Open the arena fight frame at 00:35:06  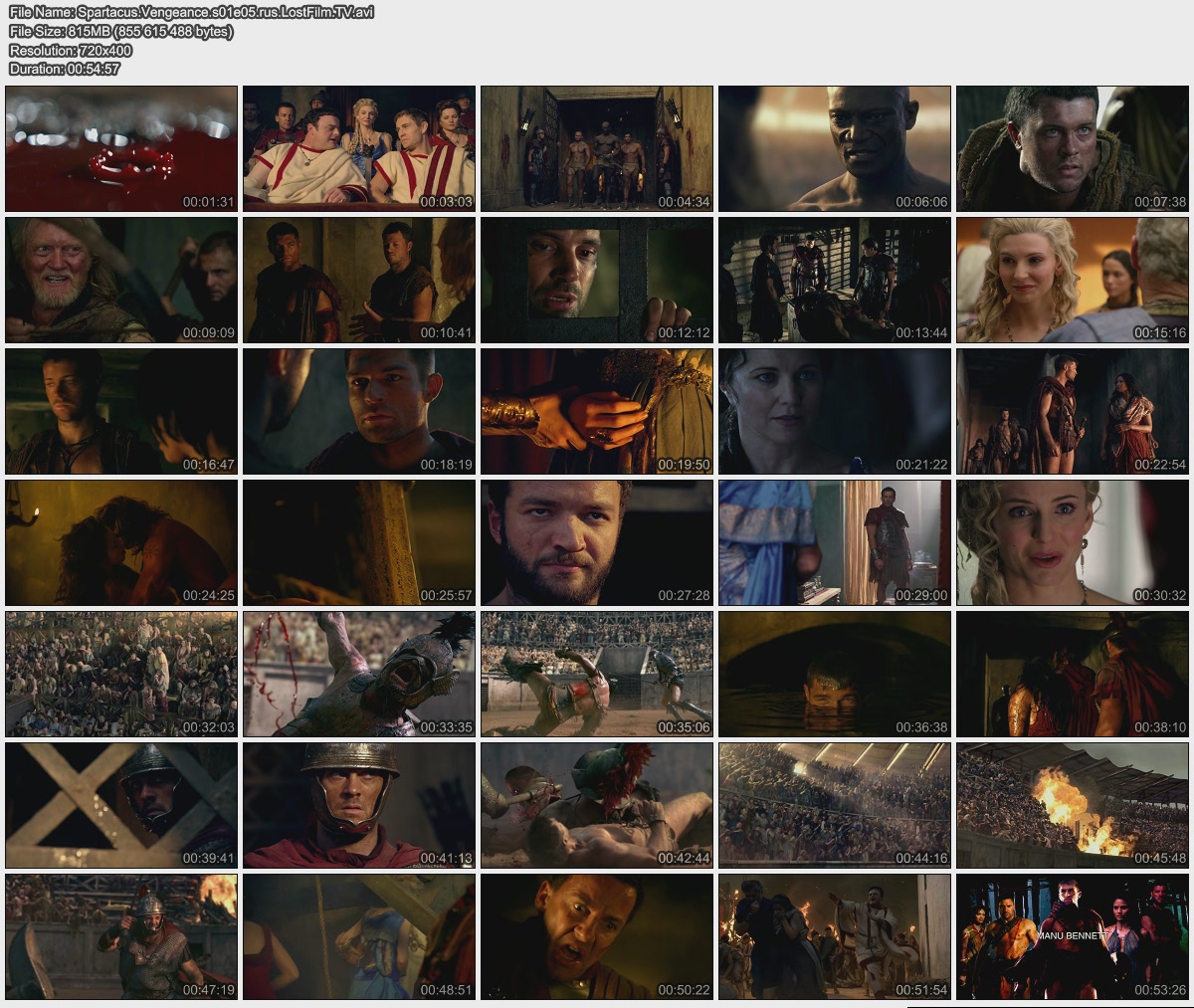[597, 674]
